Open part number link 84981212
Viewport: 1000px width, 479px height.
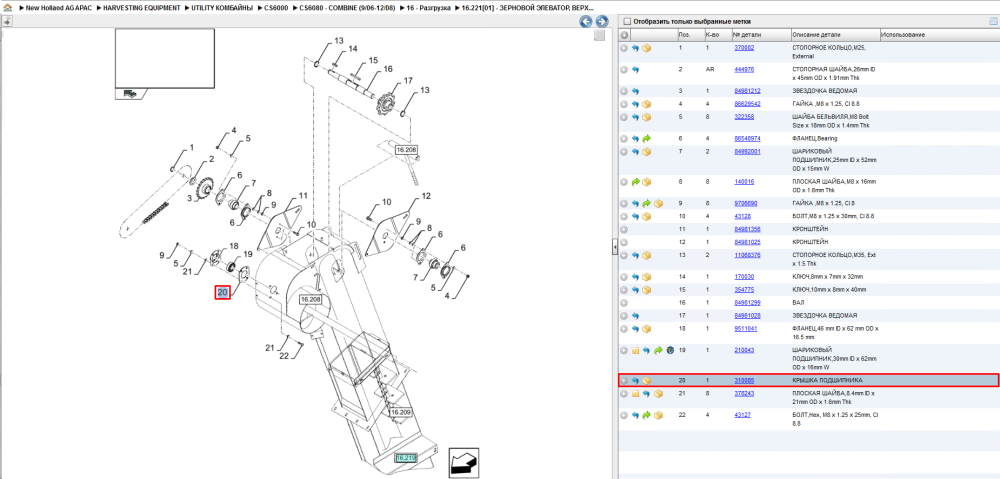pos(747,91)
